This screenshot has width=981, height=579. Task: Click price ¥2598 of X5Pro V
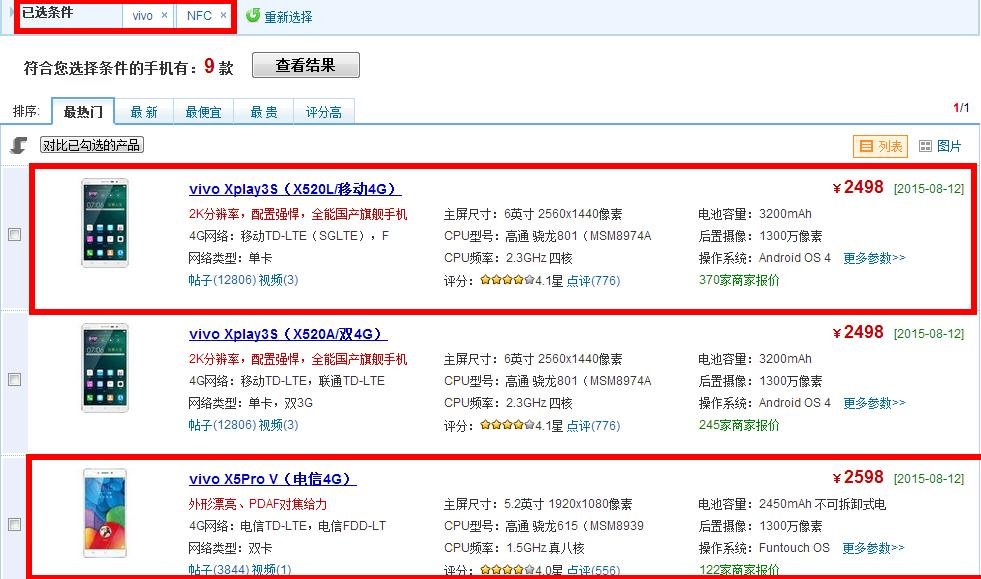[x=858, y=478]
